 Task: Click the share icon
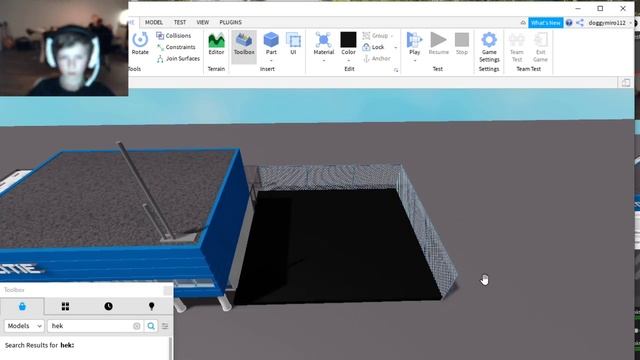click(x=580, y=23)
